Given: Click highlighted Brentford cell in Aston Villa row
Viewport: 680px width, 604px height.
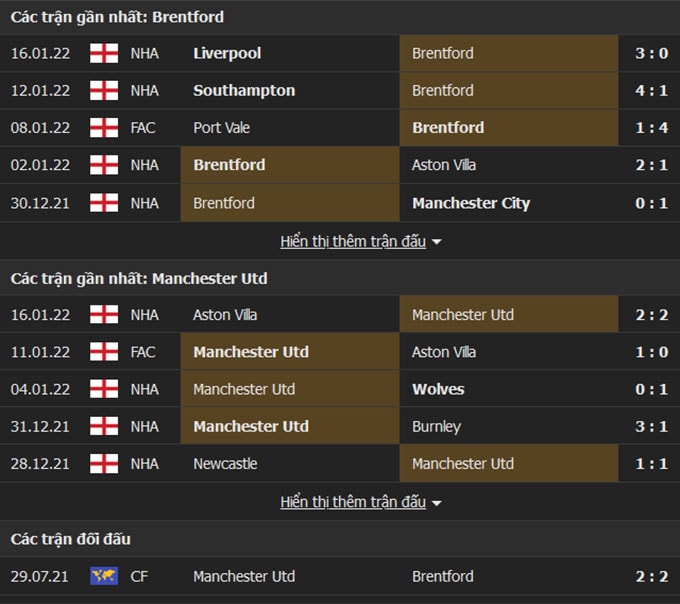Looking at the screenshot, I should coord(290,165).
